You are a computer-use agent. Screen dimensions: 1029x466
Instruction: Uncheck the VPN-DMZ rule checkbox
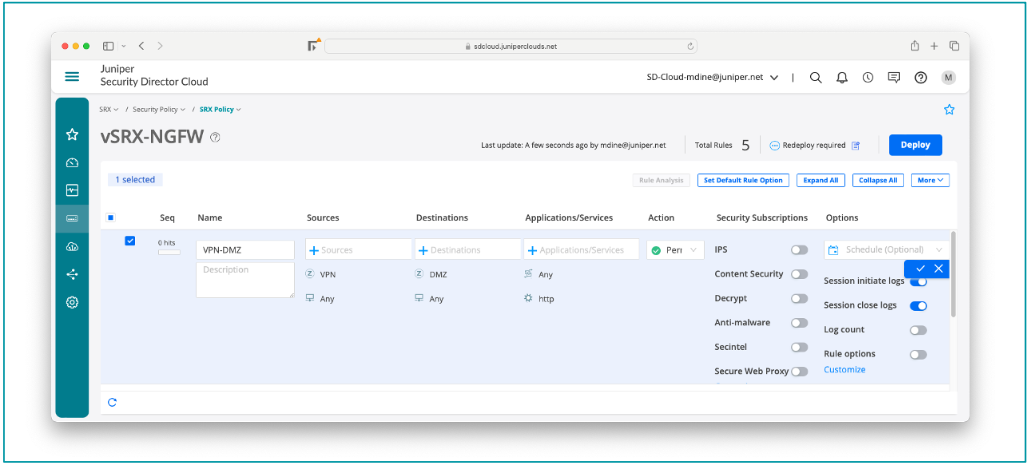pyautogui.click(x=130, y=241)
